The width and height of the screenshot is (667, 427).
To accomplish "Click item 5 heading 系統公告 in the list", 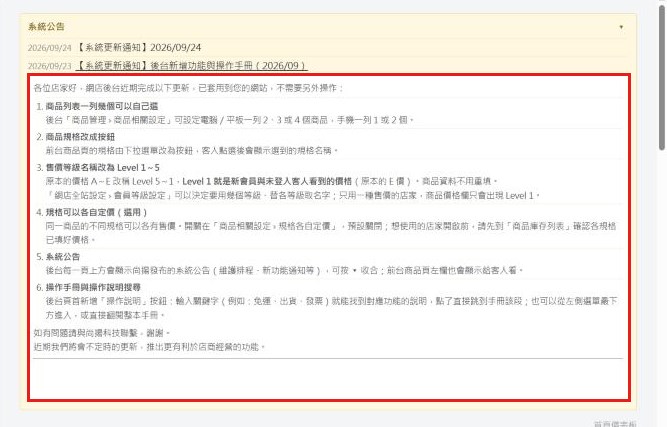I will [63, 256].
